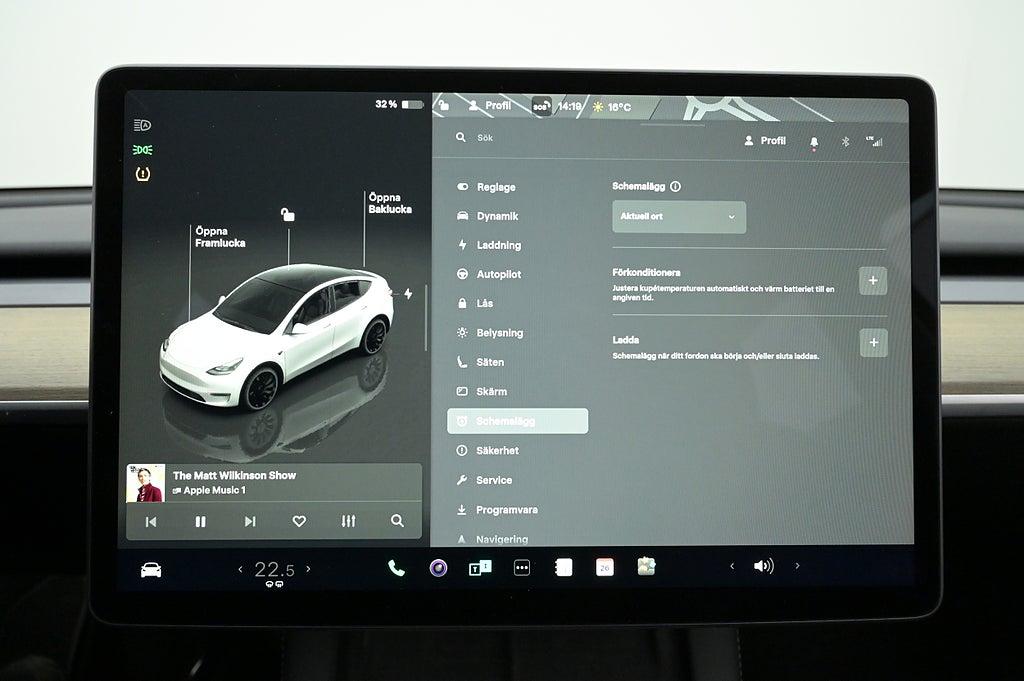Add a Förkonditionera schedule with plus
1024x681 pixels.
pos(872,281)
